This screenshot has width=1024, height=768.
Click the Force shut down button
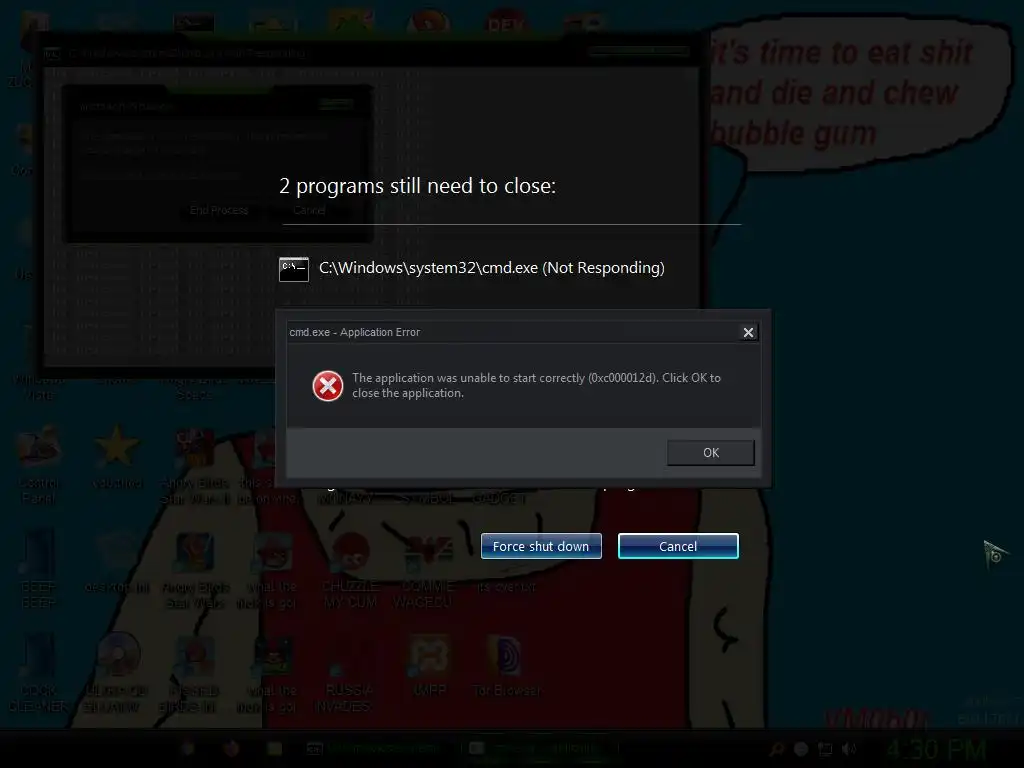[x=541, y=546]
